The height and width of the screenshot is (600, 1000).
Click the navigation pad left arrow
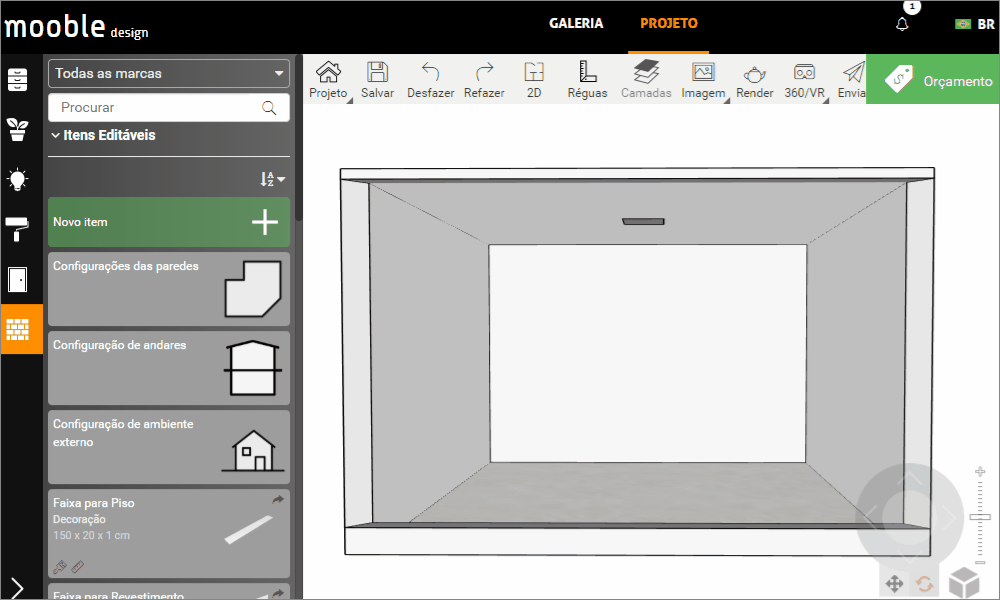pyautogui.click(x=871, y=517)
